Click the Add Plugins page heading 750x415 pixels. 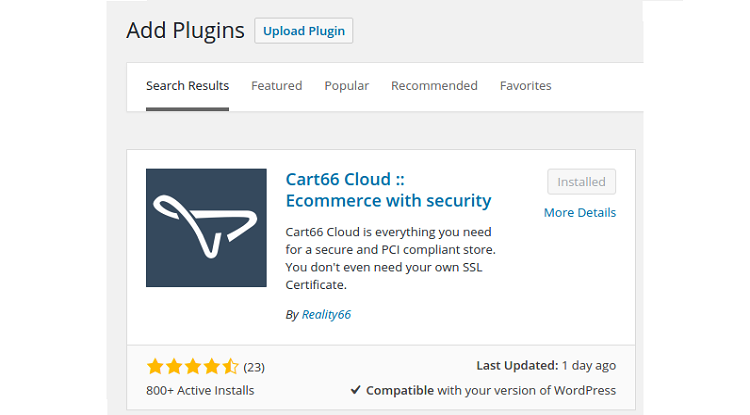[x=186, y=31]
